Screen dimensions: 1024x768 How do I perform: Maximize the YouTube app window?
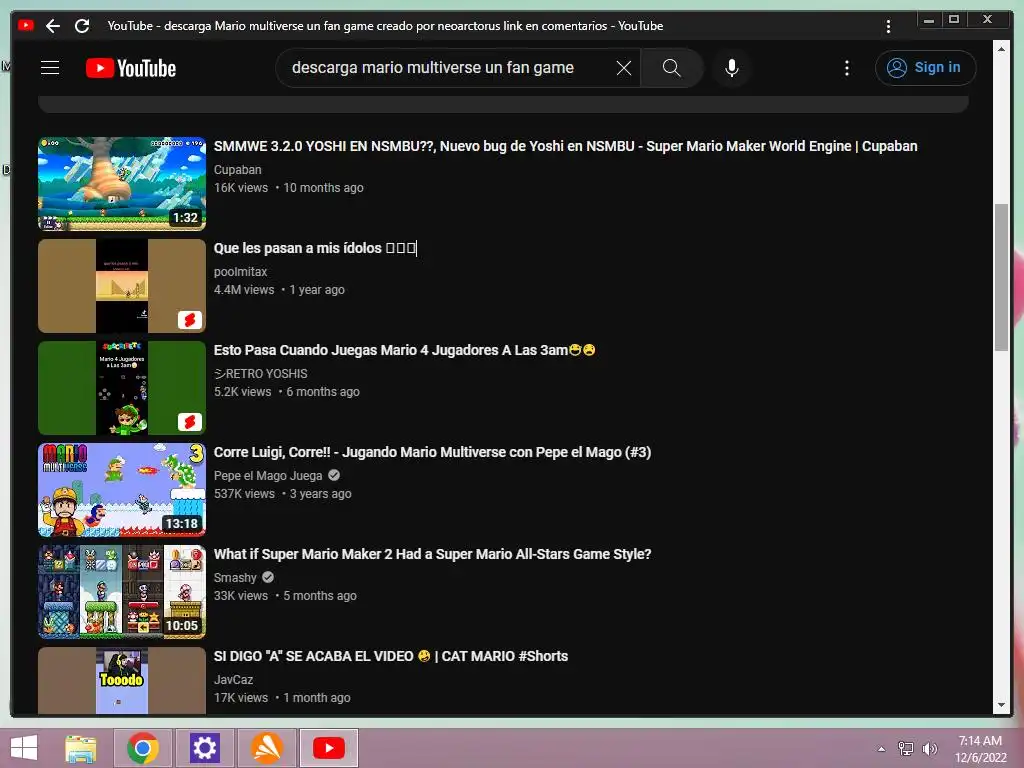tap(954, 20)
